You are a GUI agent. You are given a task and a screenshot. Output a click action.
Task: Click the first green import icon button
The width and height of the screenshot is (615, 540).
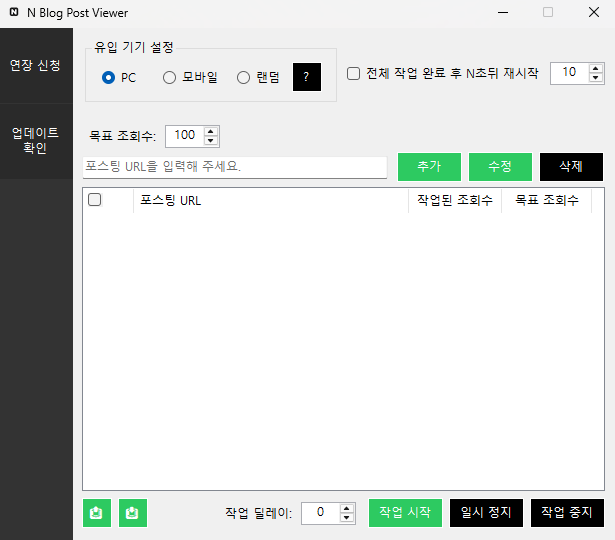(97, 513)
